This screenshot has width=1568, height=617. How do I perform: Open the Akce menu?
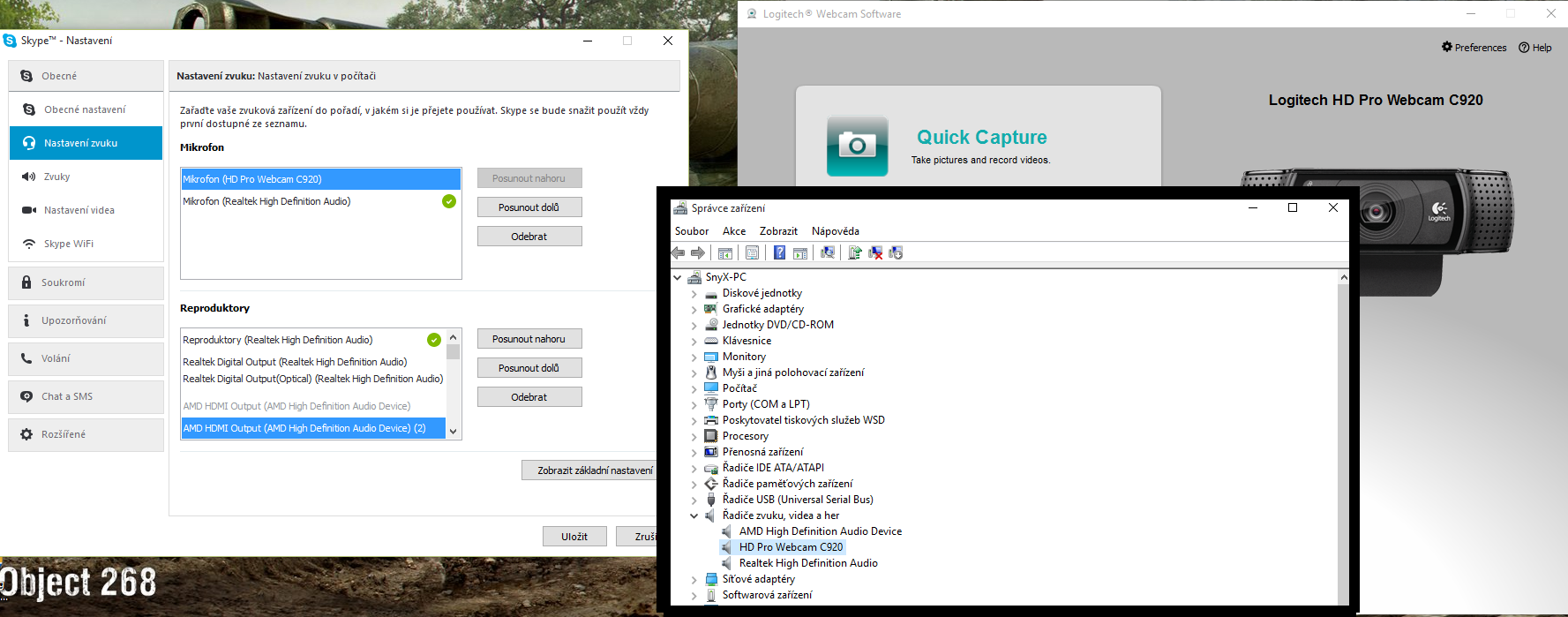[734, 231]
